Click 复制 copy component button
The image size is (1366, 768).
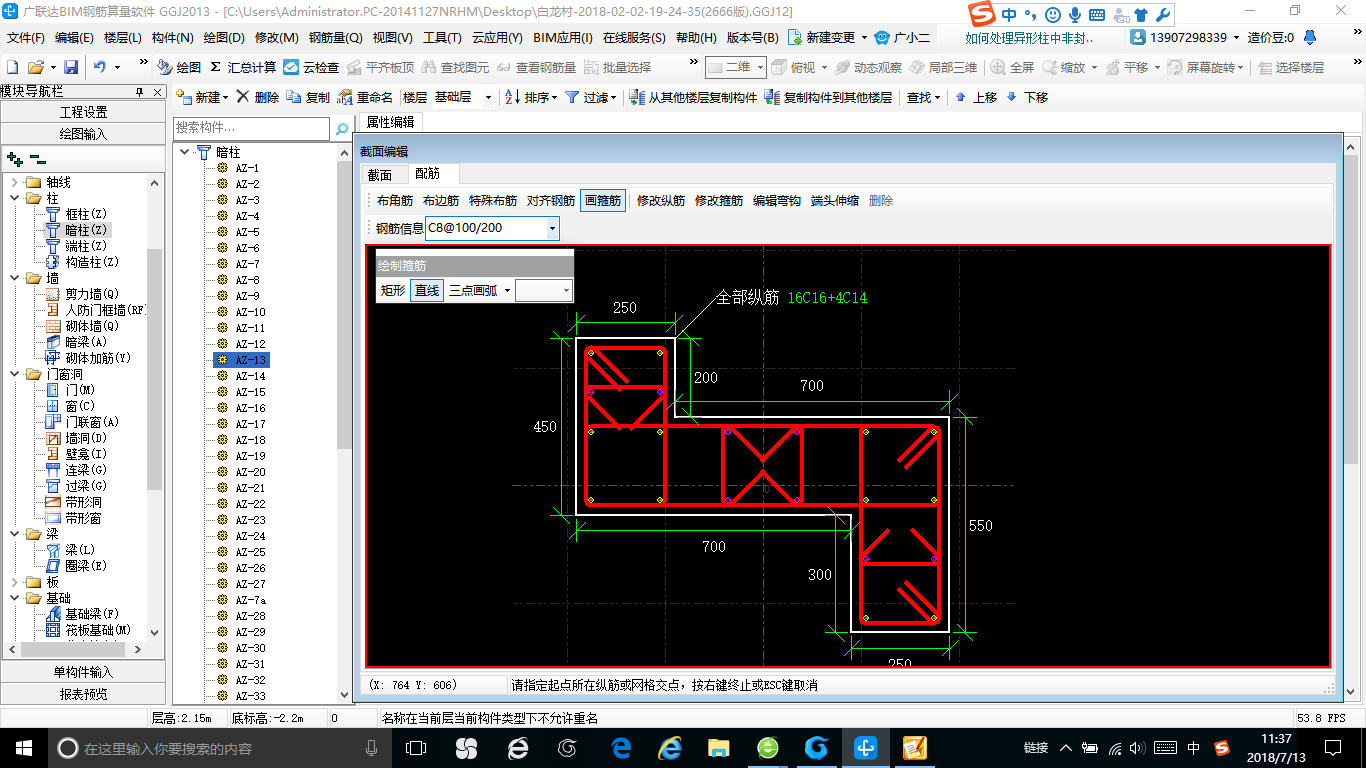pos(308,97)
